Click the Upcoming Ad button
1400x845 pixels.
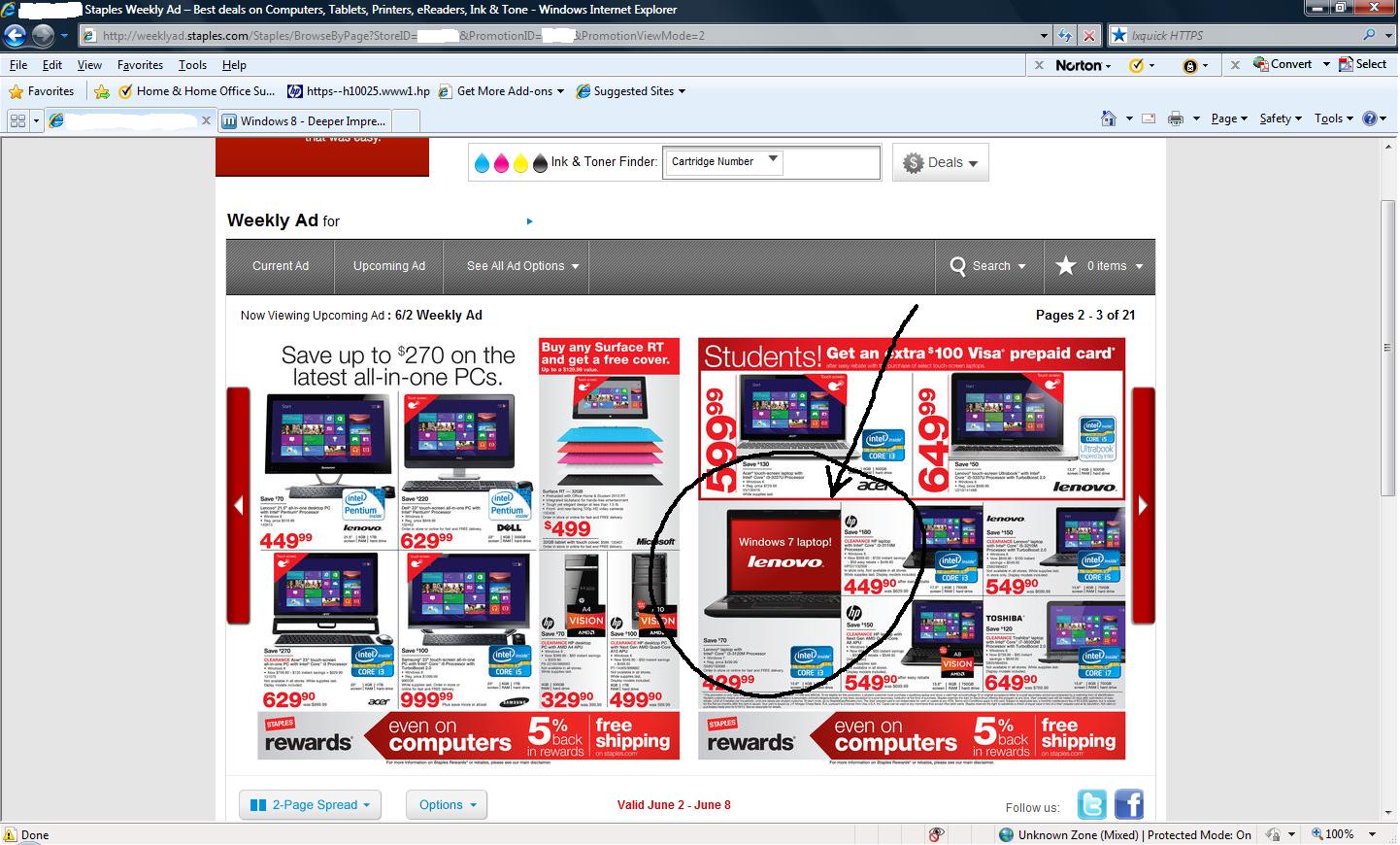point(389,266)
